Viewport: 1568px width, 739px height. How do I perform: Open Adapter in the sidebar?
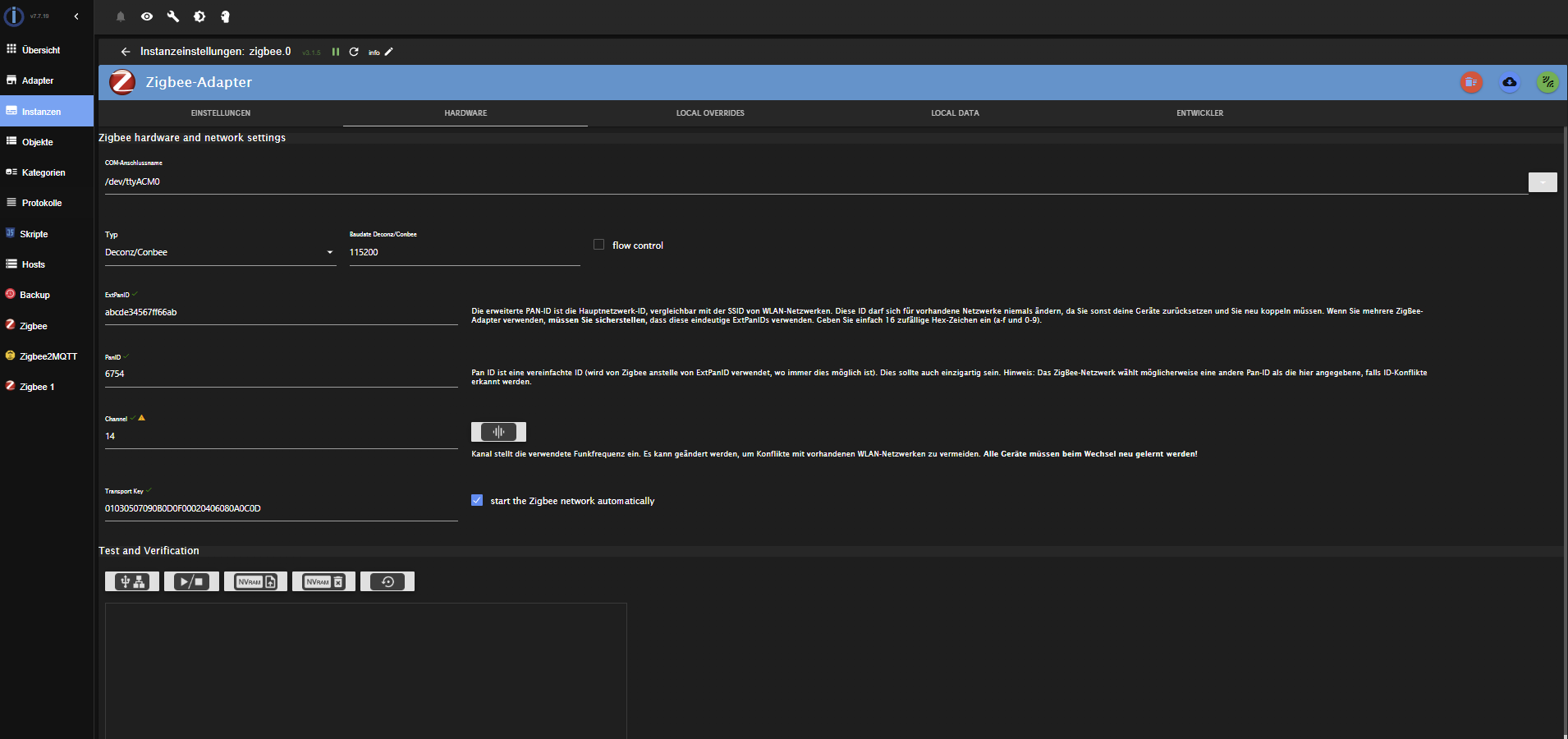(47, 80)
